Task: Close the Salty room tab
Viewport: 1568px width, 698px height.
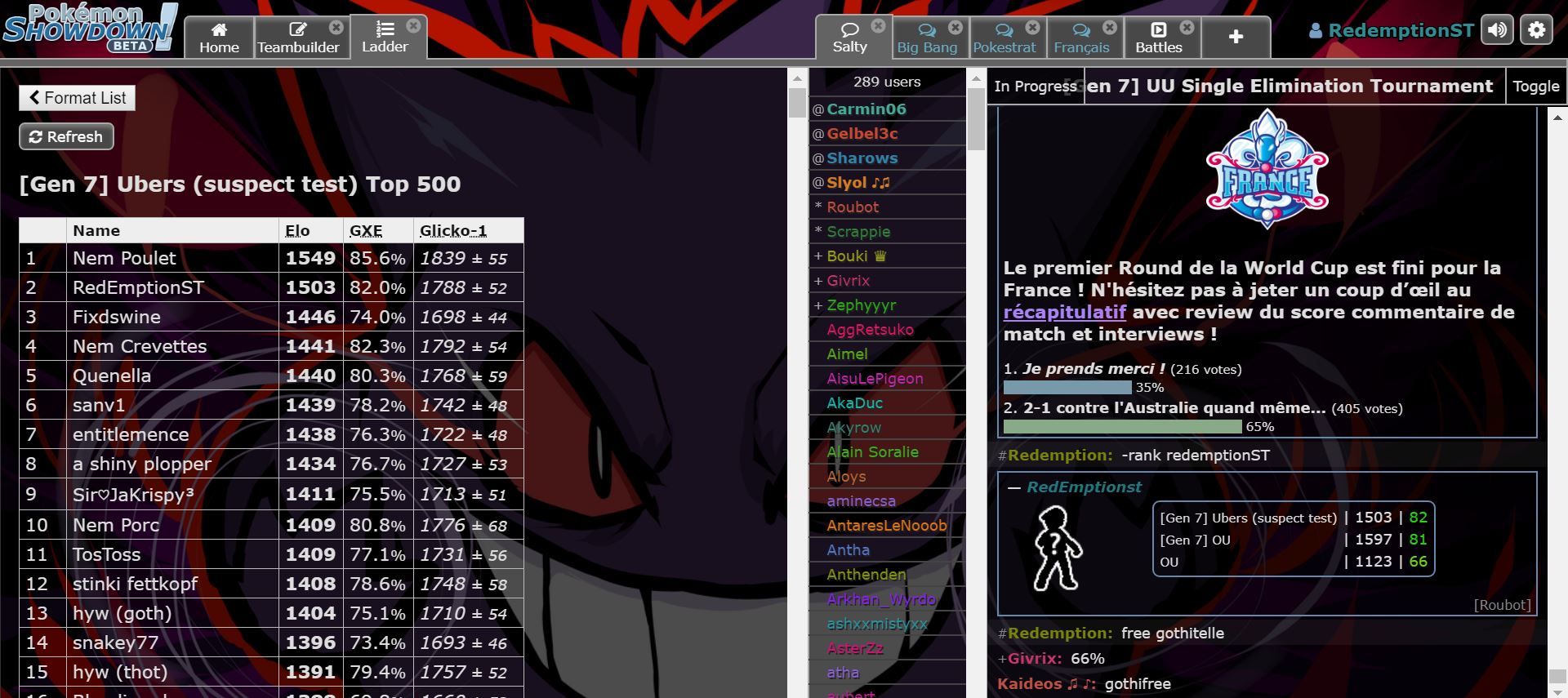Action: click(878, 26)
